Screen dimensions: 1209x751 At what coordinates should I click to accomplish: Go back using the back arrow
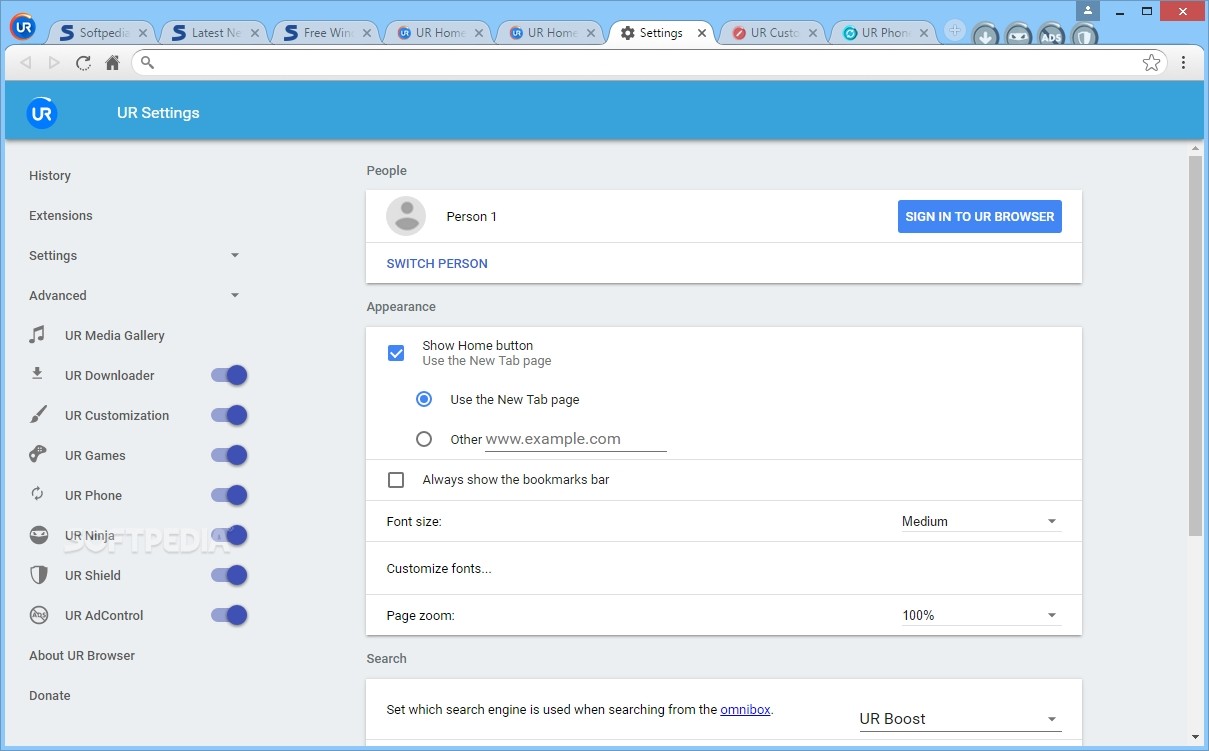click(x=26, y=62)
